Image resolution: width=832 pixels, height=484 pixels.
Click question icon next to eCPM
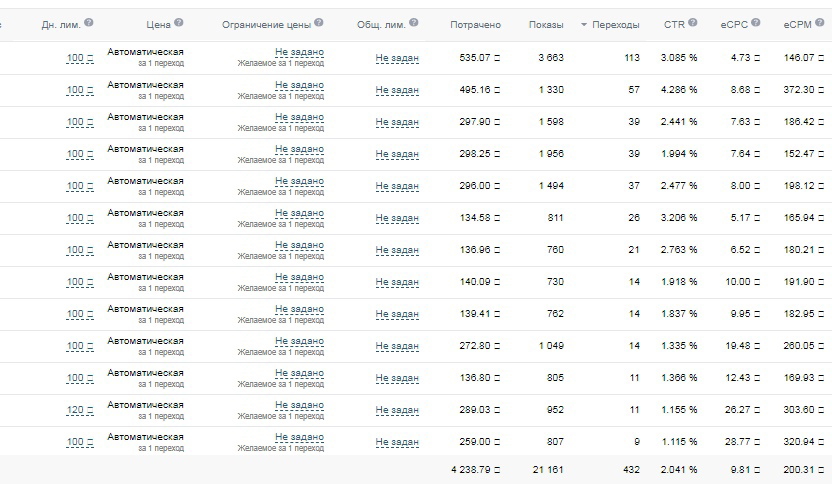(x=819, y=22)
